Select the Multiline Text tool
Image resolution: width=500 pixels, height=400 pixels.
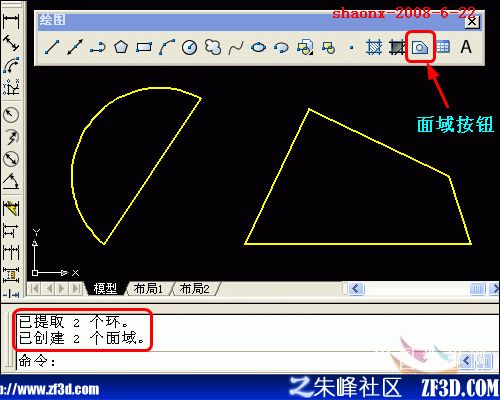(466, 47)
